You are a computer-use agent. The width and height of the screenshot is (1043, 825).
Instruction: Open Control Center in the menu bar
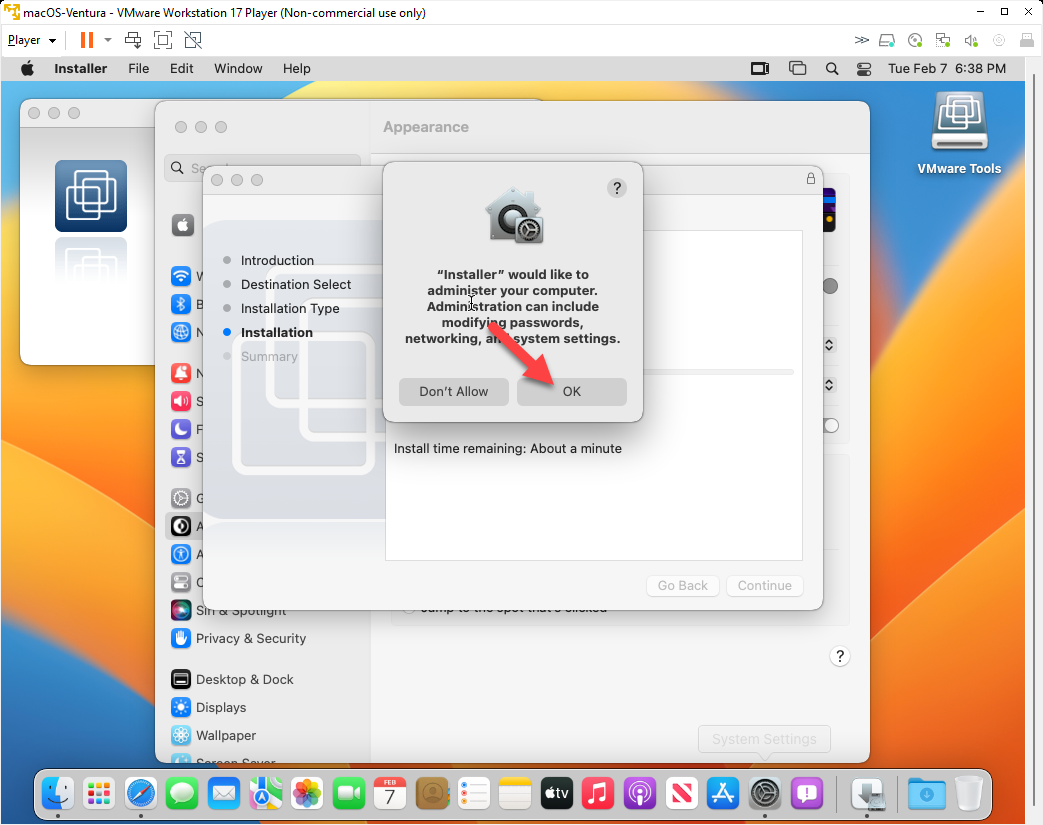(x=864, y=69)
